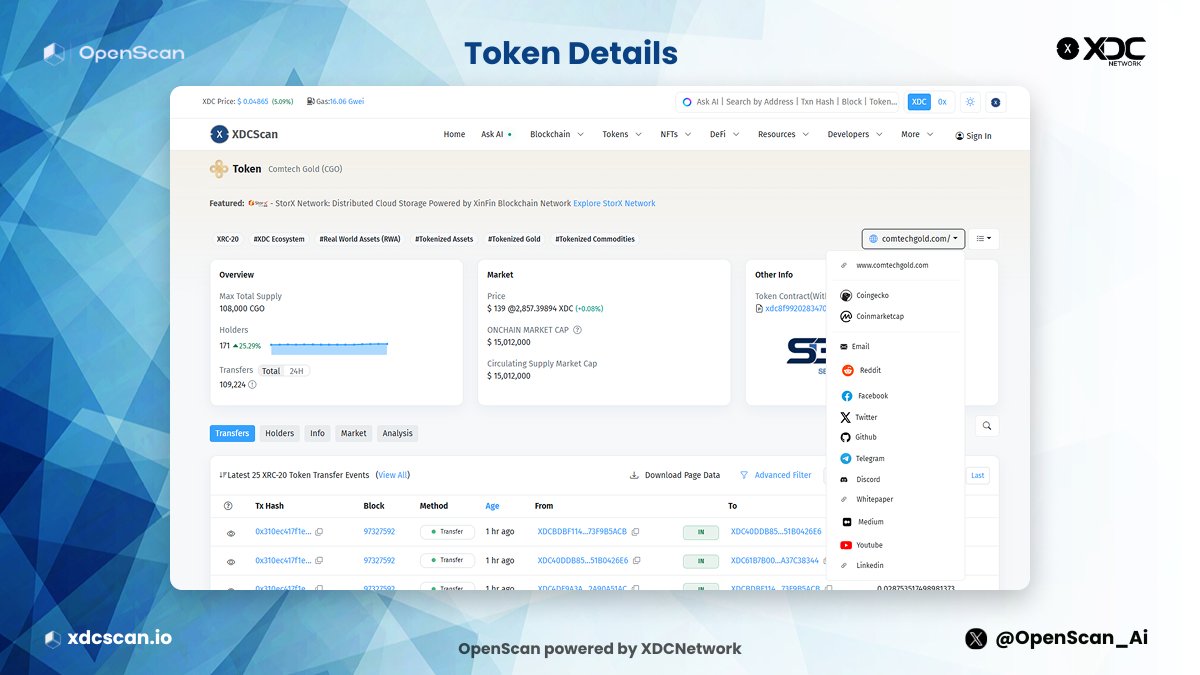Copy the From address XDCBDBF114...73F9B5ACB

(x=635, y=532)
